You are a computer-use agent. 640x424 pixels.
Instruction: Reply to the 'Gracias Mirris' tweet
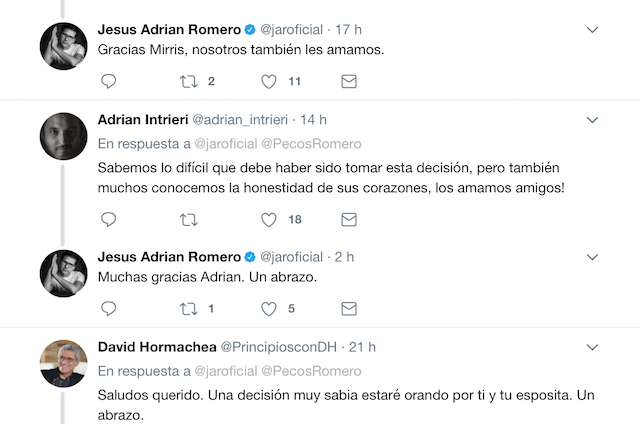[x=109, y=81]
